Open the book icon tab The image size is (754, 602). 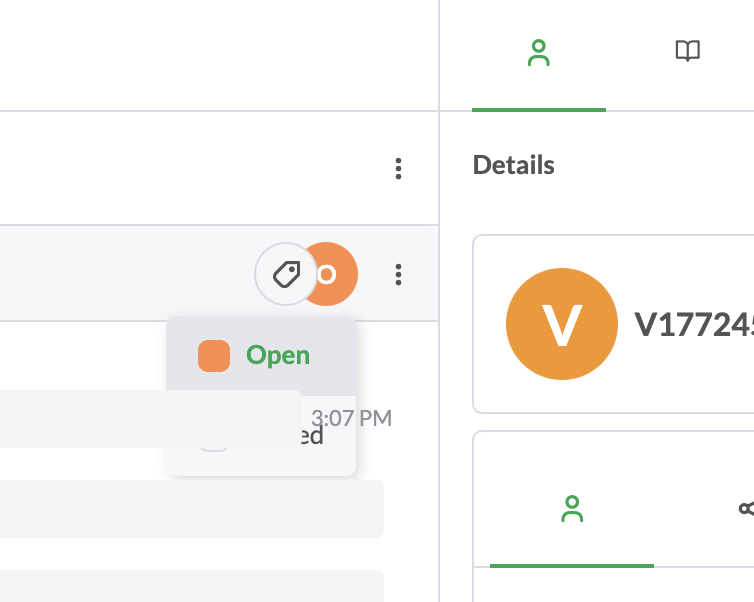coord(687,52)
